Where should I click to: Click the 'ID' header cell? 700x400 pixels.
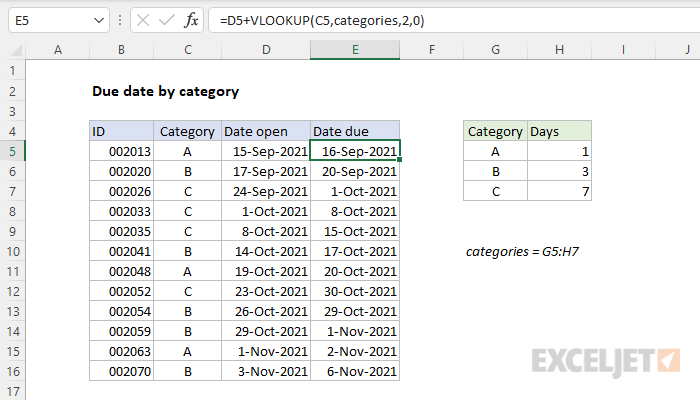(x=121, y=131)
